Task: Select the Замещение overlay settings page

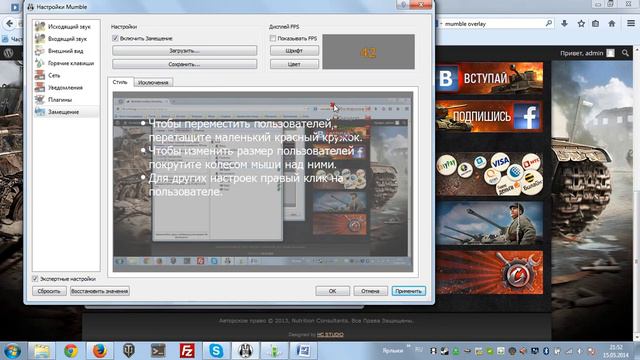Action: 66,112
